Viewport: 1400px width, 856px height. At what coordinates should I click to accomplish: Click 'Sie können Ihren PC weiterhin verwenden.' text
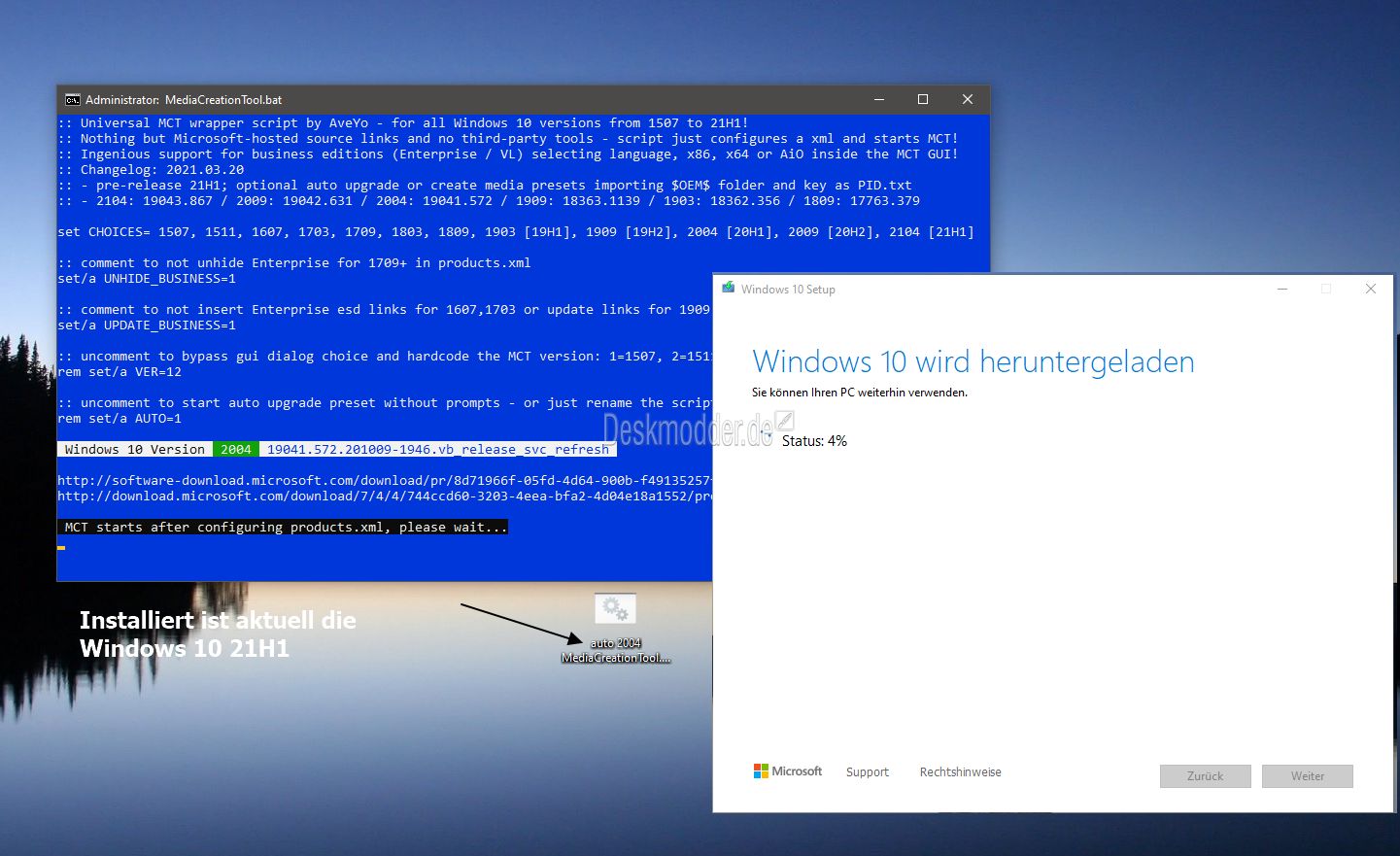pyautogui.click(x=860, y=393)
